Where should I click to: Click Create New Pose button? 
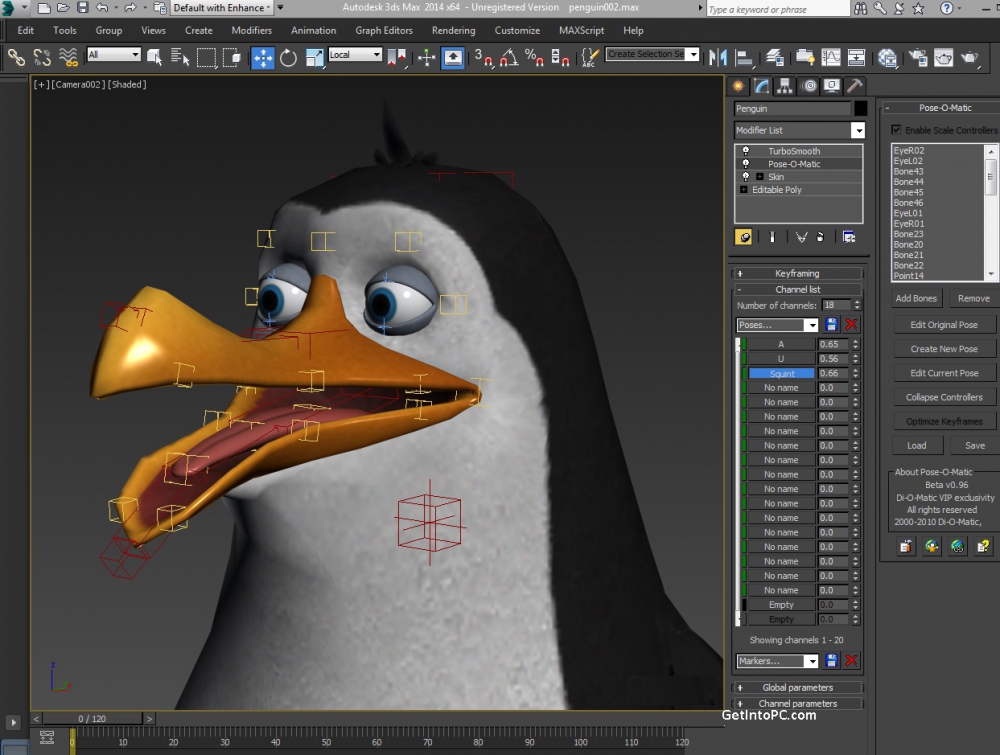pyautogui.click(x=944, y=349)
